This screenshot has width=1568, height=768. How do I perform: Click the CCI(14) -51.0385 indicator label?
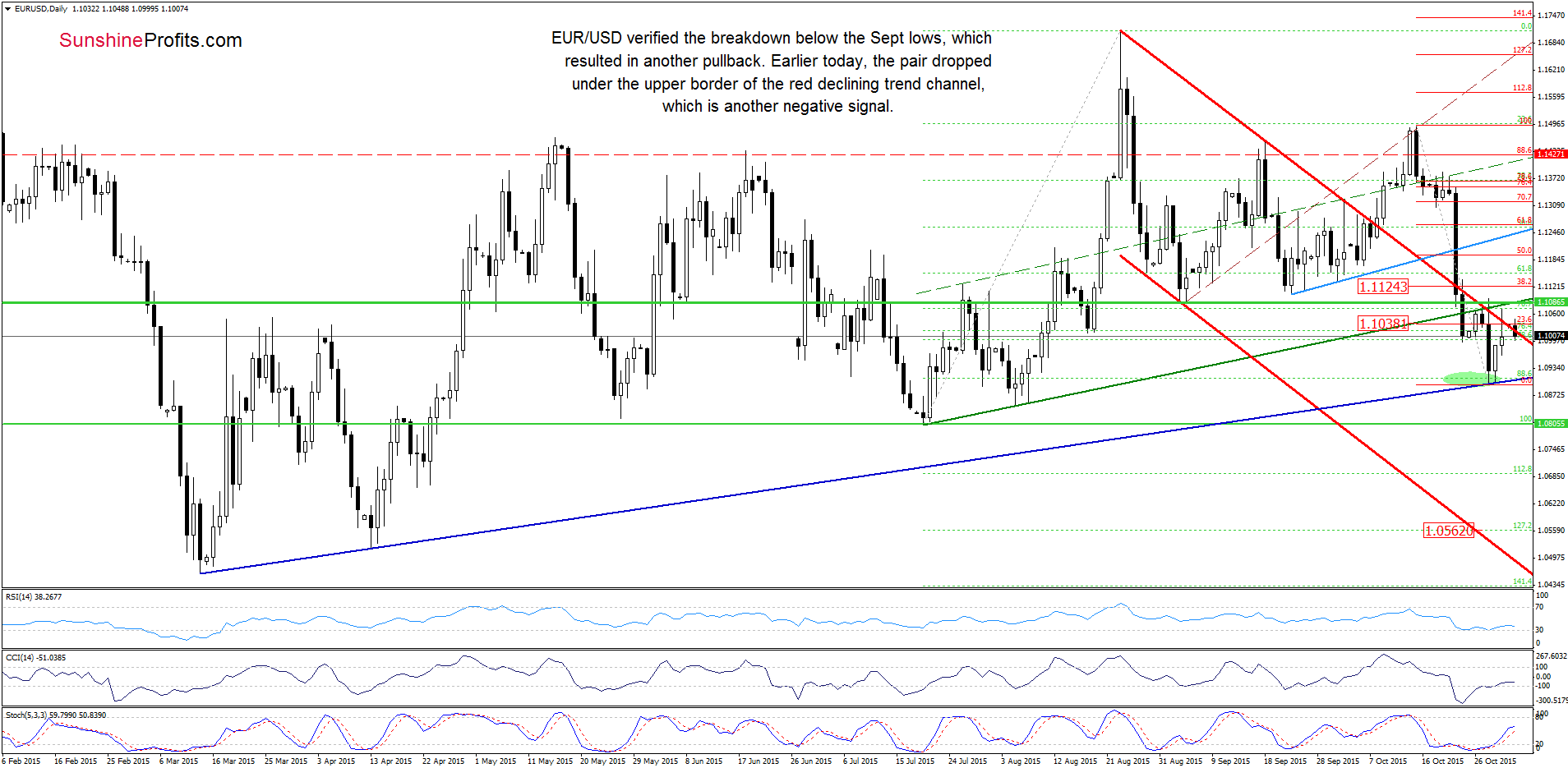coord(35,657)
